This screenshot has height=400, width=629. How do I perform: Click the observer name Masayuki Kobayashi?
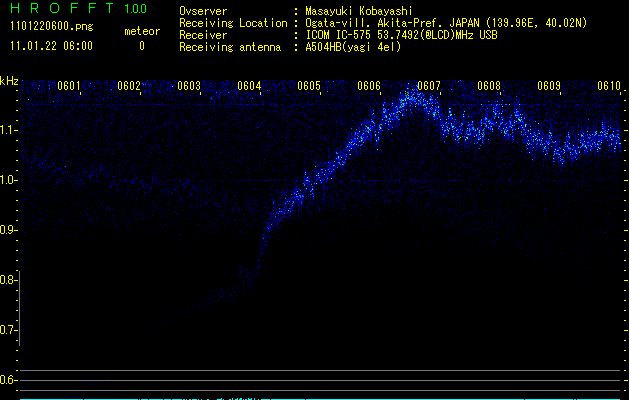(x=359, y=11)
